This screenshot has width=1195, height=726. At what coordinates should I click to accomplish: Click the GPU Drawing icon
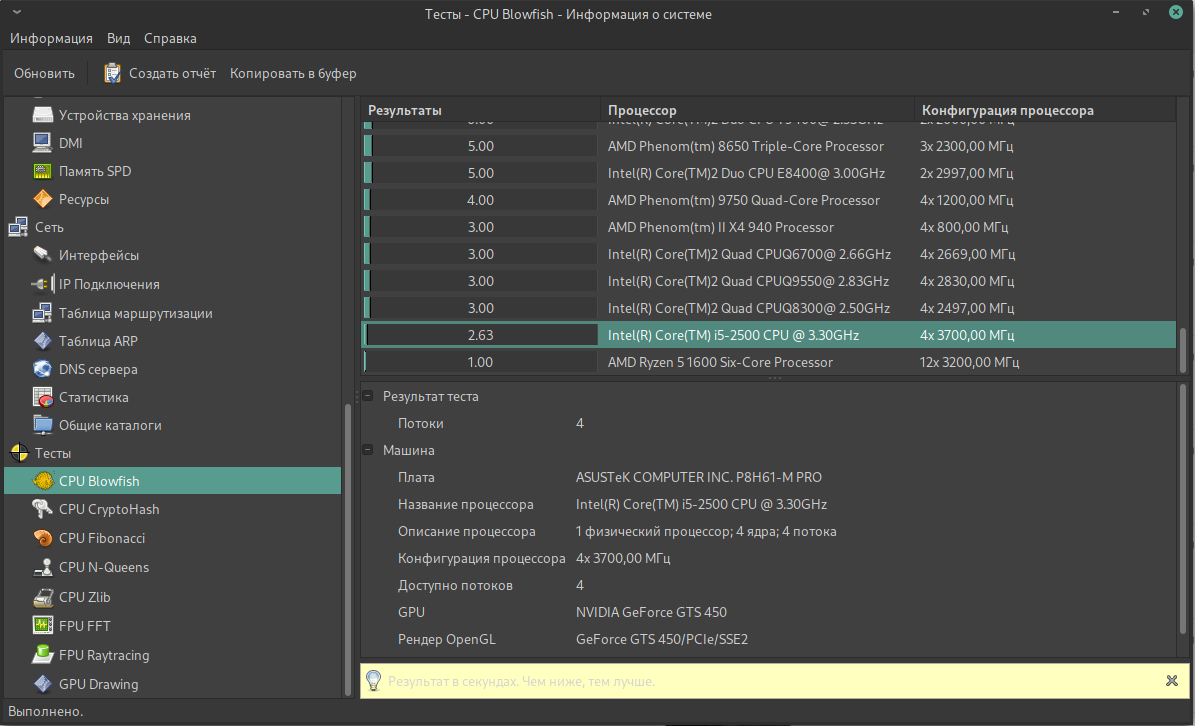(42, 684)
